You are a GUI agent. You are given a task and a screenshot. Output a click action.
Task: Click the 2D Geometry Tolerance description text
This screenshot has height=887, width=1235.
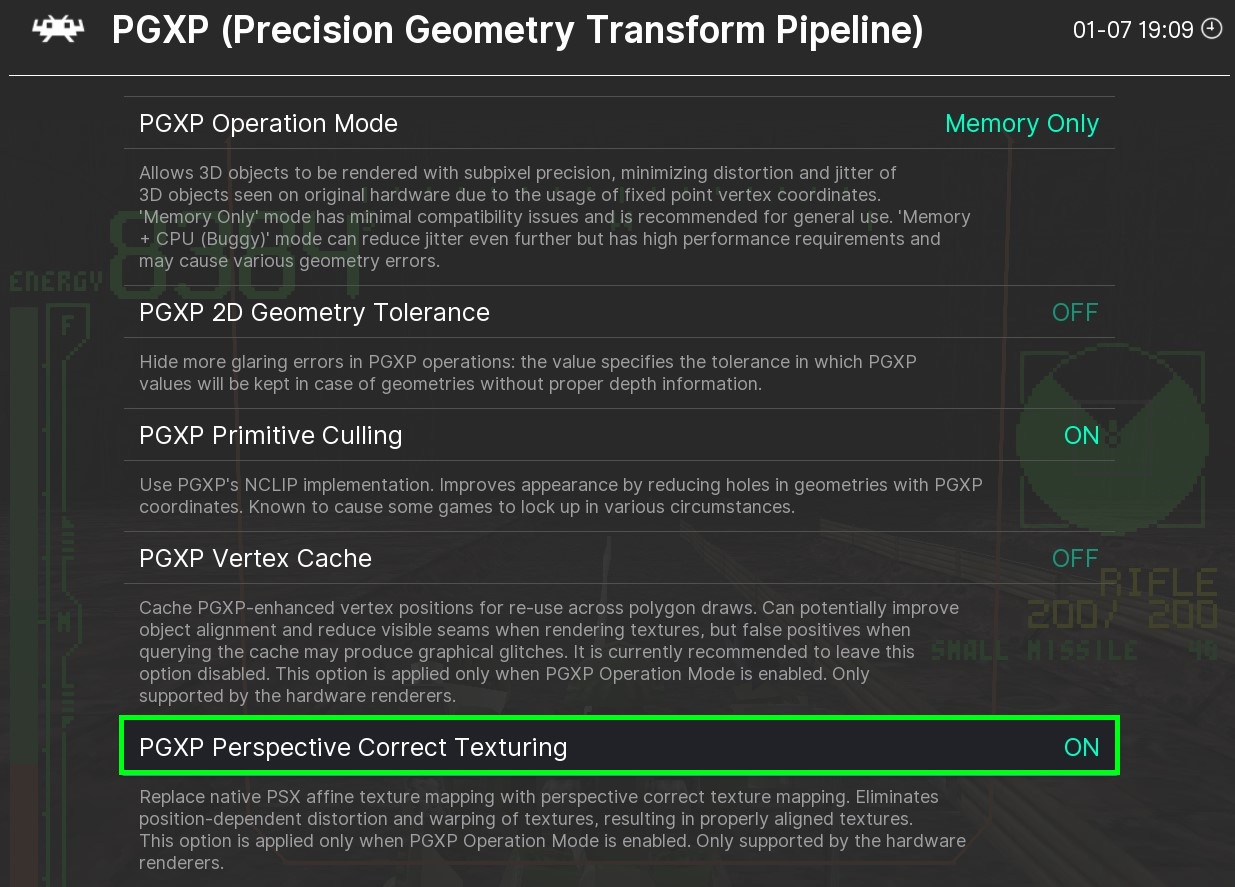(527, 372)
